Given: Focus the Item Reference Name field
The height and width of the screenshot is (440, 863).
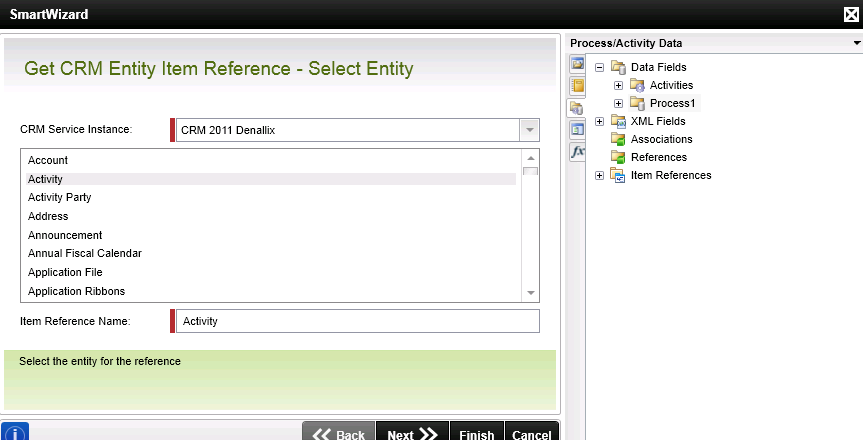Looking at the screenshot, I should coord(357,321).
